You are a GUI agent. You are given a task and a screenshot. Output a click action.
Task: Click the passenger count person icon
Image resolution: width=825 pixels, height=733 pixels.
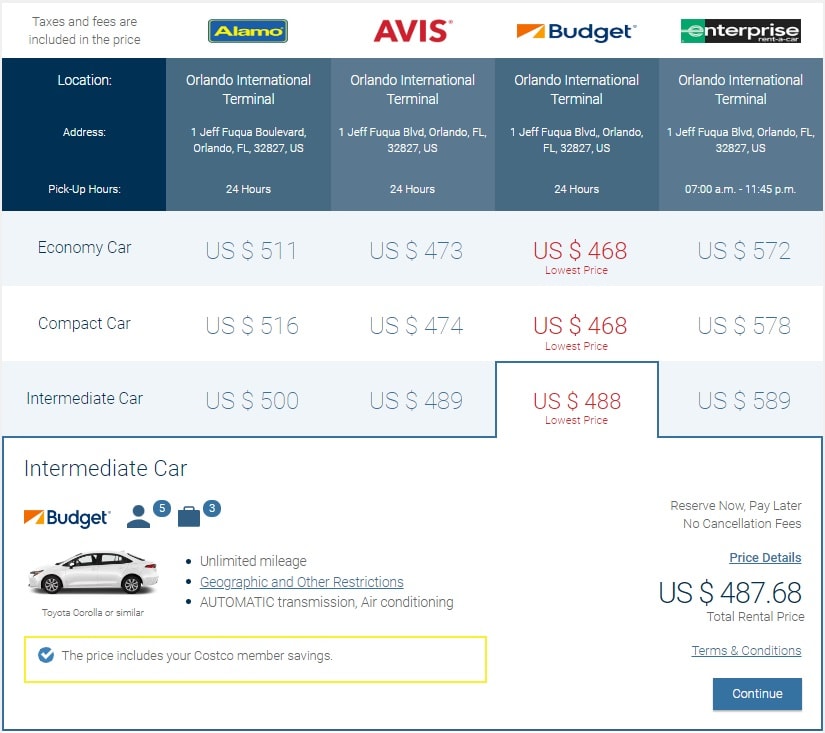[139, 516]
